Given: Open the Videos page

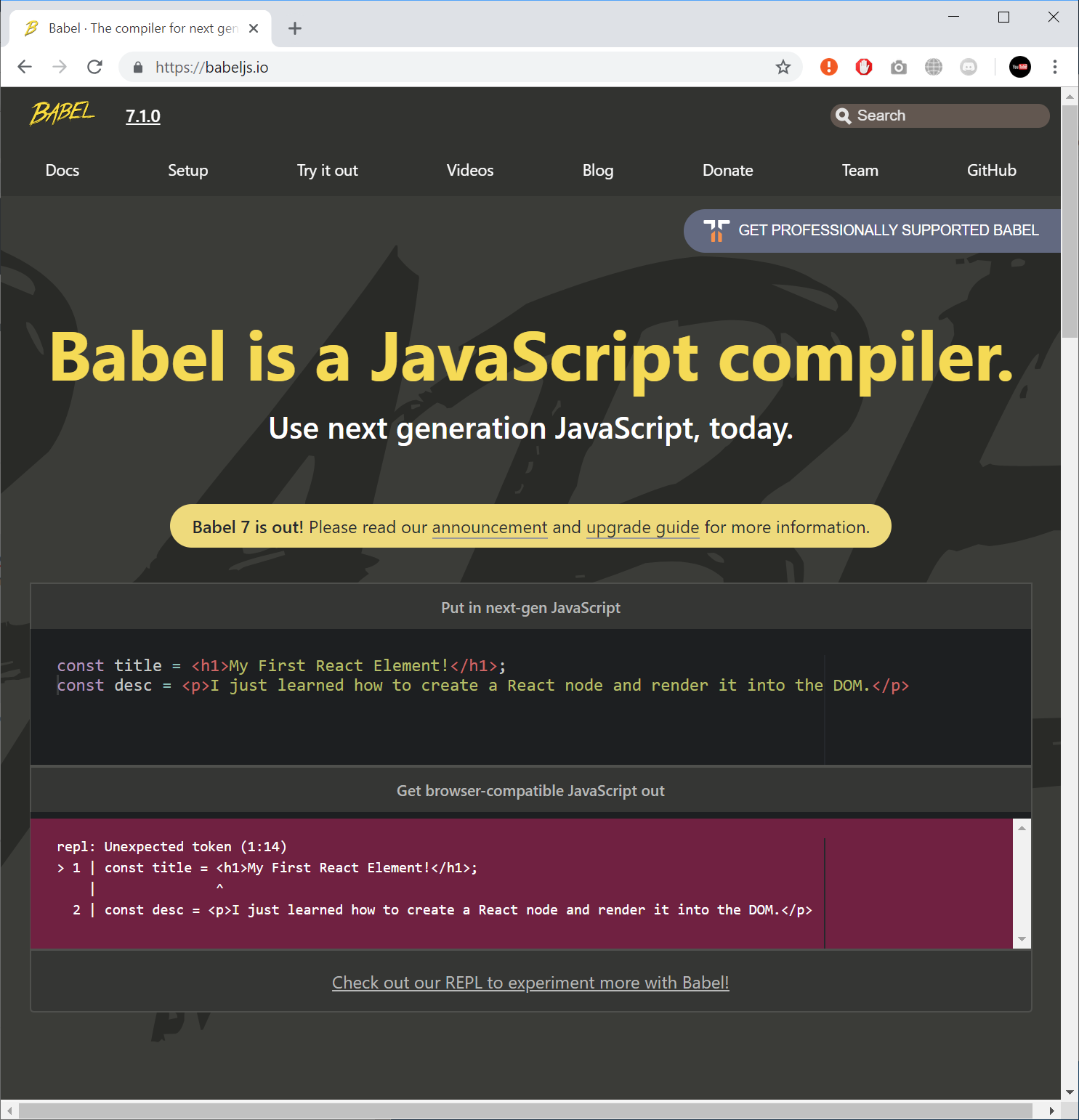Looking at the screenshot, I should [470, 170].
